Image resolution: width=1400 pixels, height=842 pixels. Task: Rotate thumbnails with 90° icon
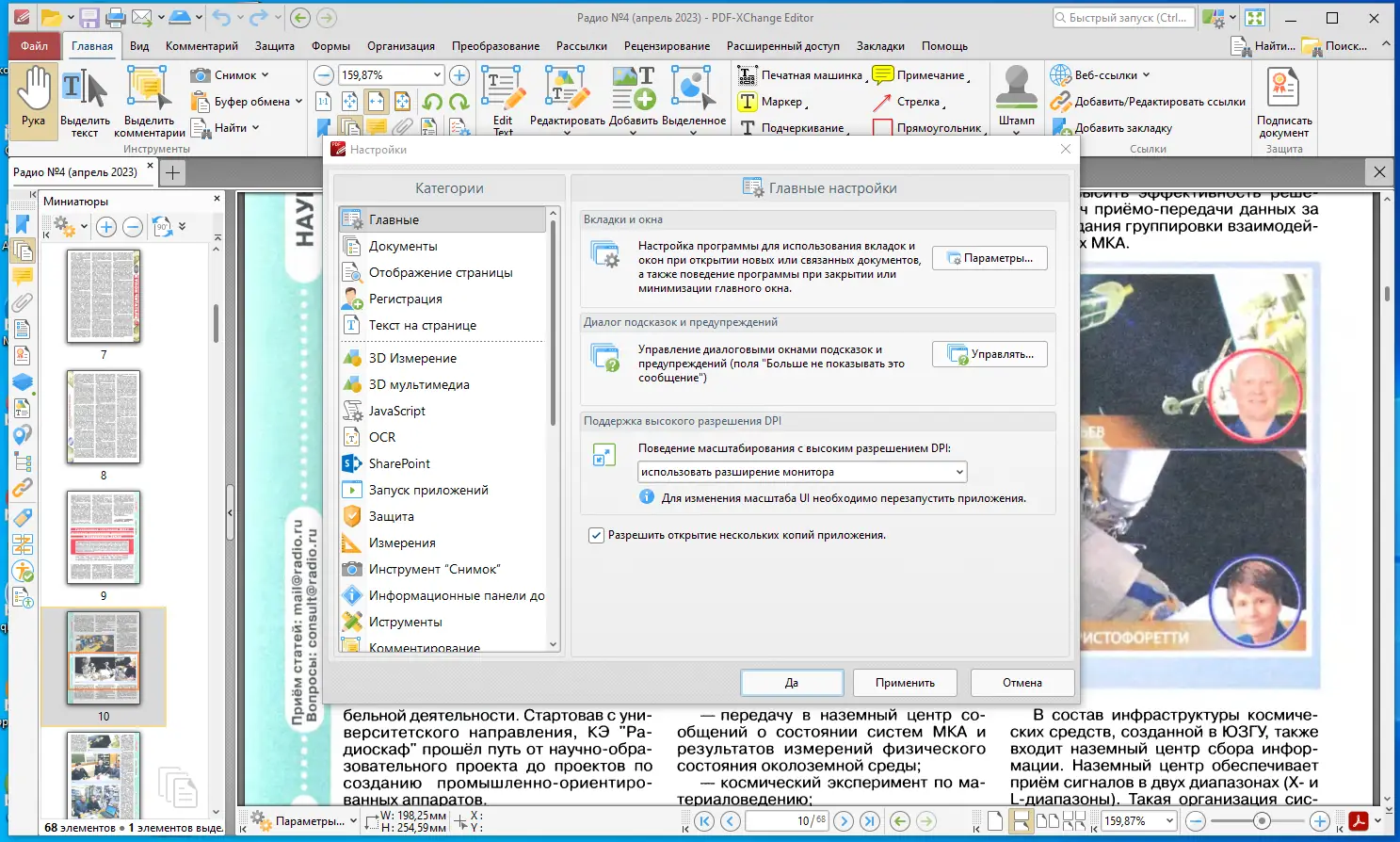tap(162, 227)
